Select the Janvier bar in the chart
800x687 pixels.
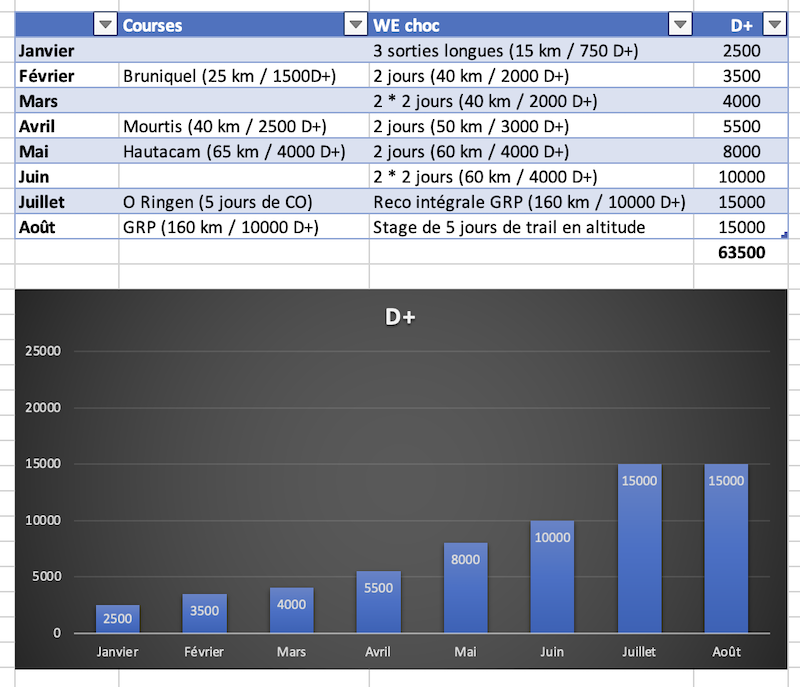click(x=118, y=619)
